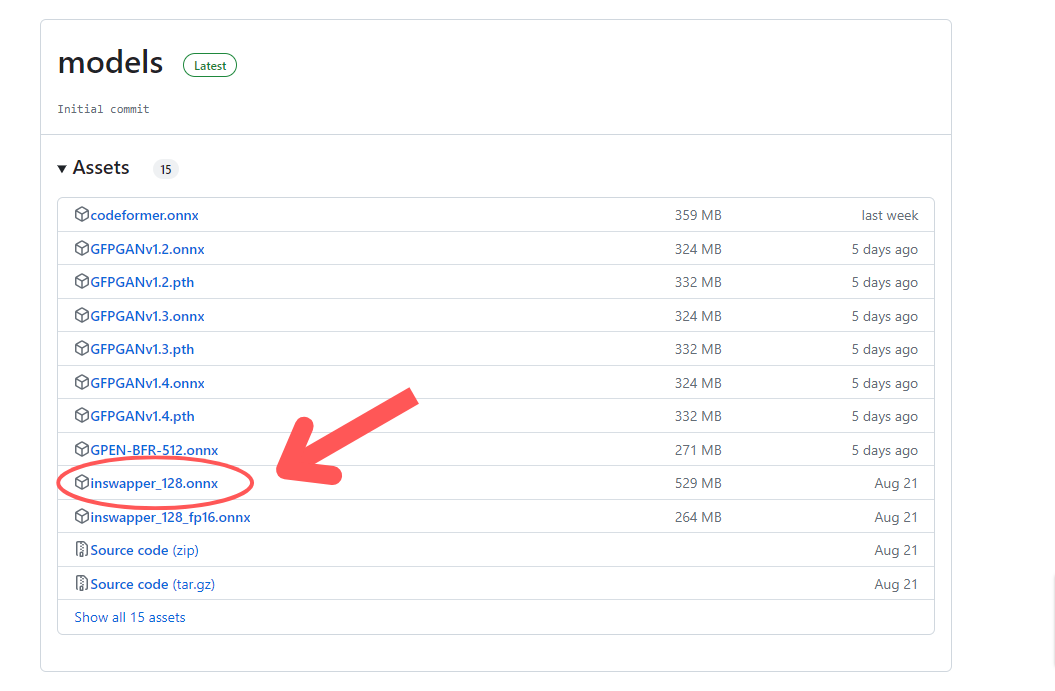Expand list with Show all 15 assets
Screen dimensions: 1055x691
(130, 617)
